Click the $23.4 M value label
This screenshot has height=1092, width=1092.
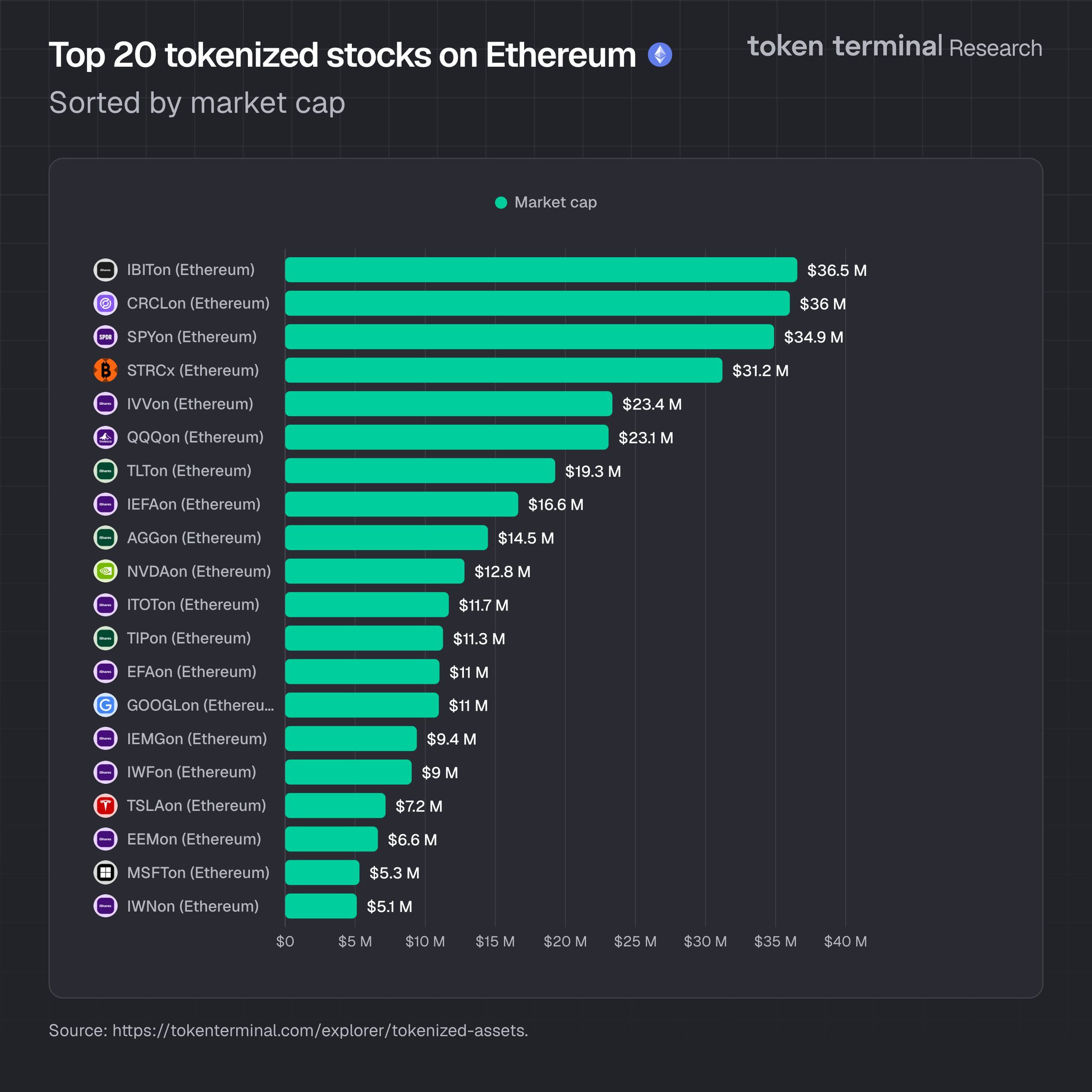point(652,404)
